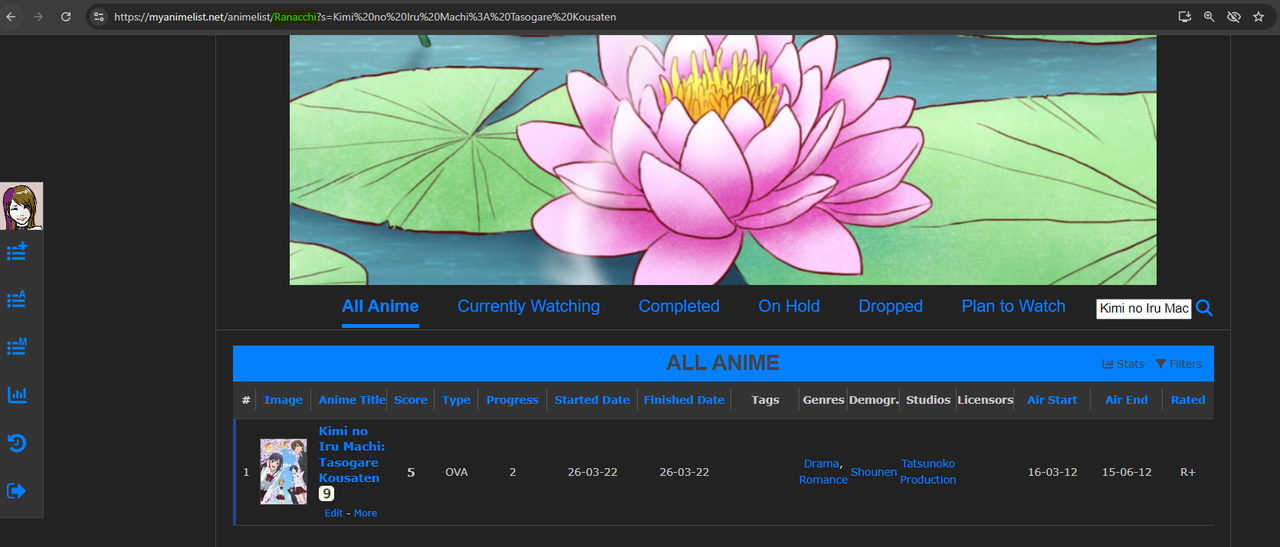This screenshot has width=1280, height=547.
Task: Sort by the Air End column header
Action: point(1126,400)
